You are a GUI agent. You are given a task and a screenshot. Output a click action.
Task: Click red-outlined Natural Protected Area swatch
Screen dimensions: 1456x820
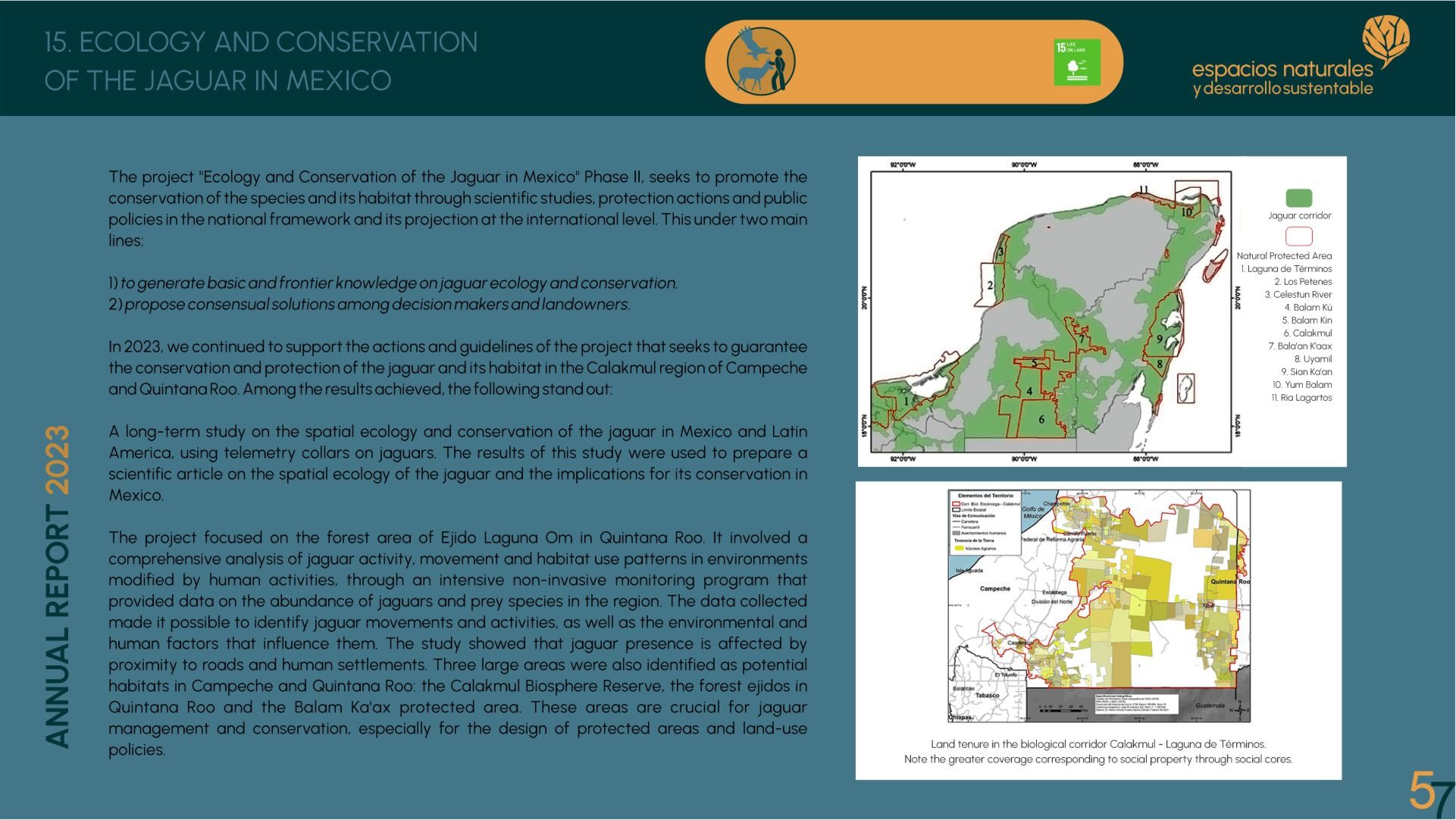point(1299,236)
